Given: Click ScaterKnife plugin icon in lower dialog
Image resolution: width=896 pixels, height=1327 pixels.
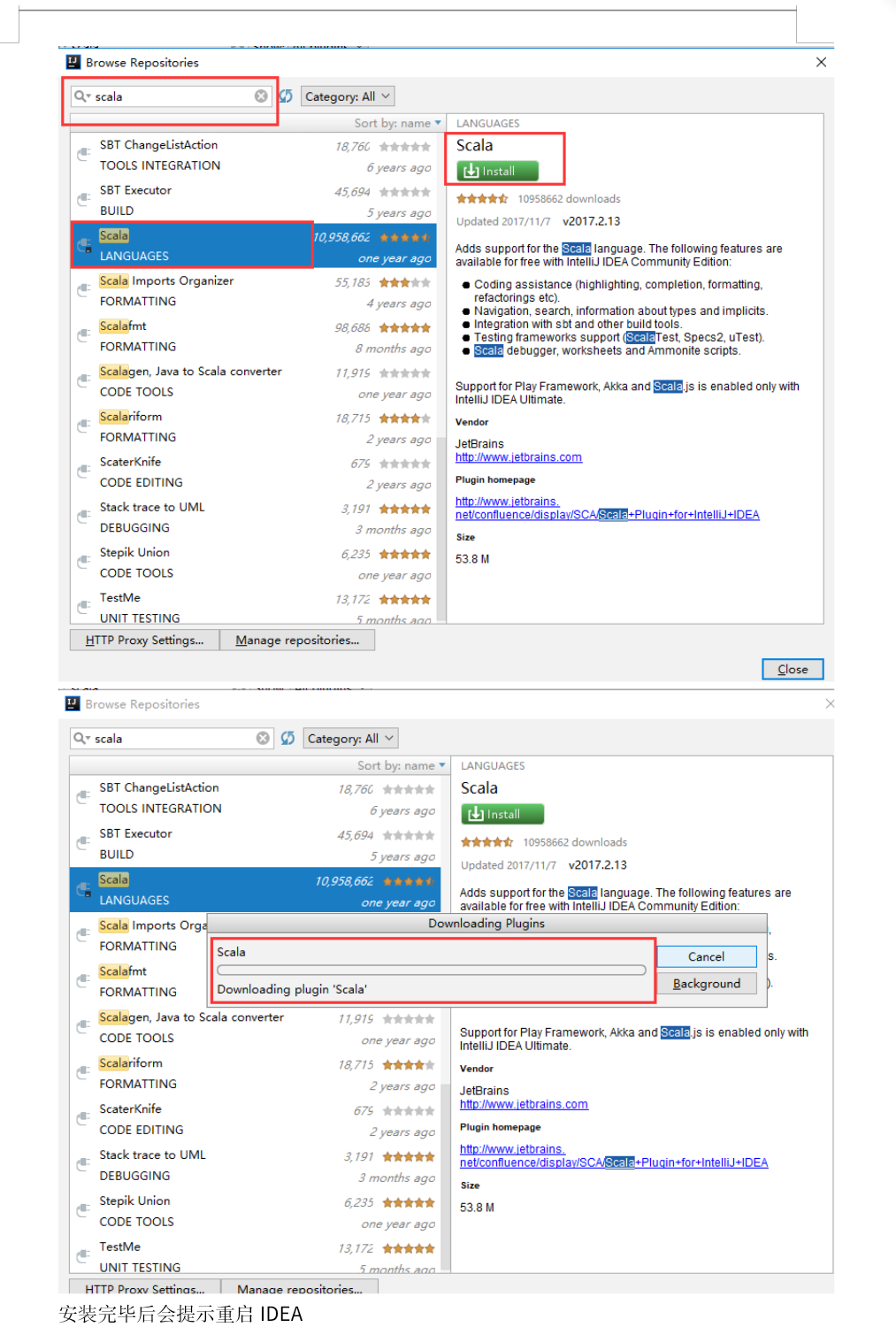Looking at the screenshot, I should pos(84,1118).
